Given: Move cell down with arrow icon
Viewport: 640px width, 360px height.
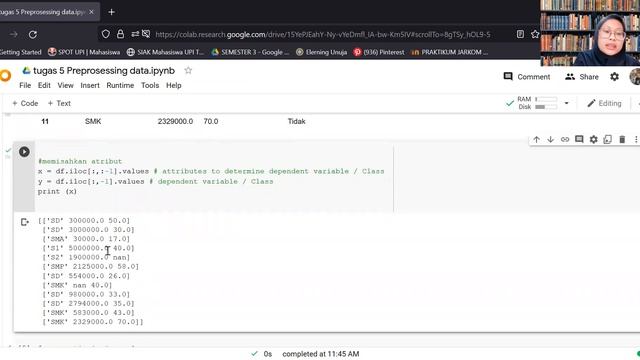Looking at the screenshot, I should (x=551, y=140).
